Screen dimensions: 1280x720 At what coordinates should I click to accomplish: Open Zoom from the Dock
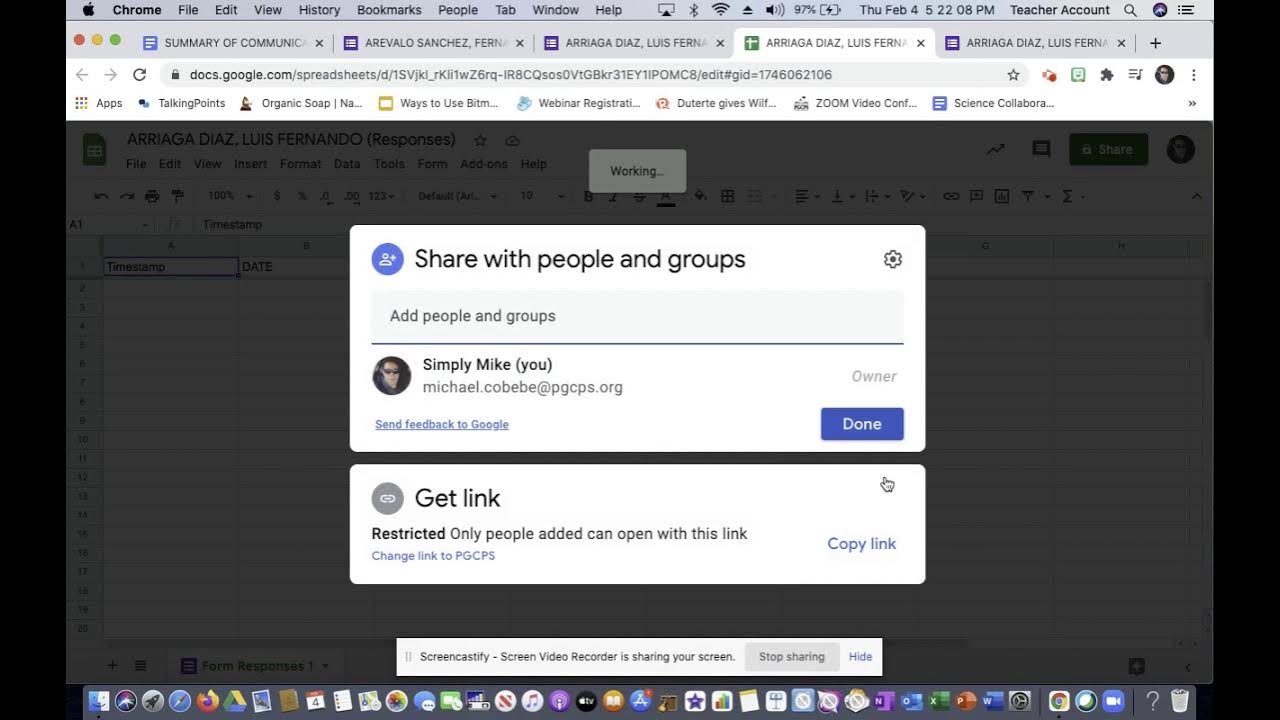click(1113, 701)
